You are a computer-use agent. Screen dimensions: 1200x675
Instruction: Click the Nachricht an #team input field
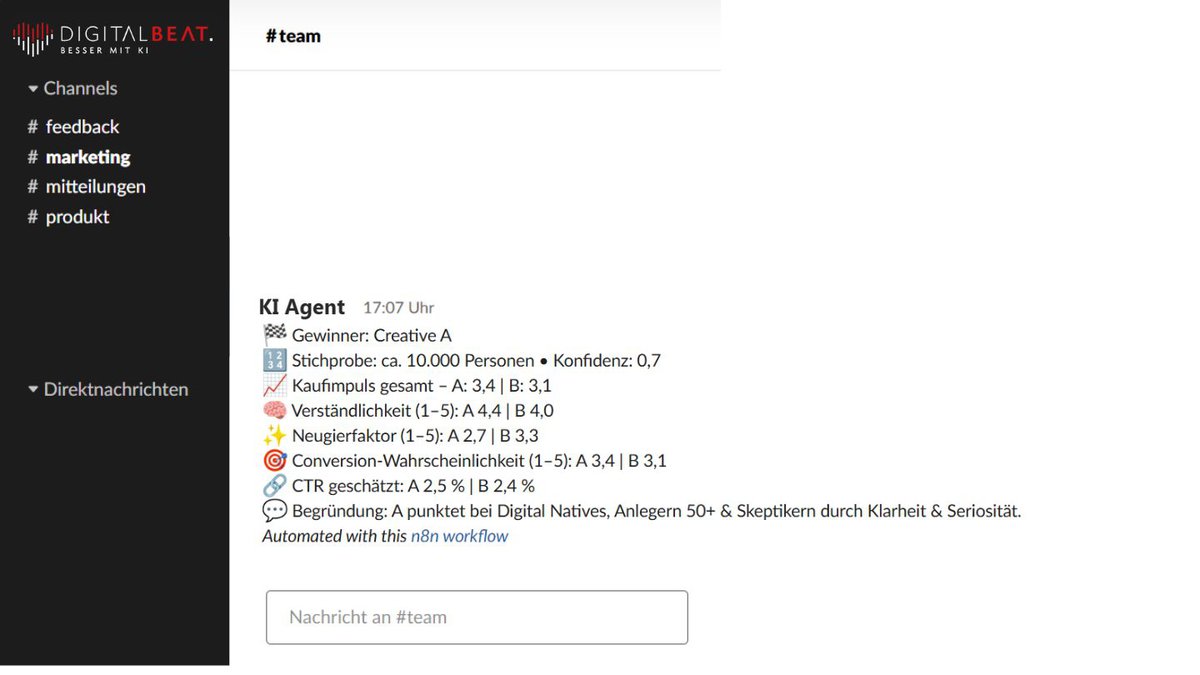click(476, 617)
